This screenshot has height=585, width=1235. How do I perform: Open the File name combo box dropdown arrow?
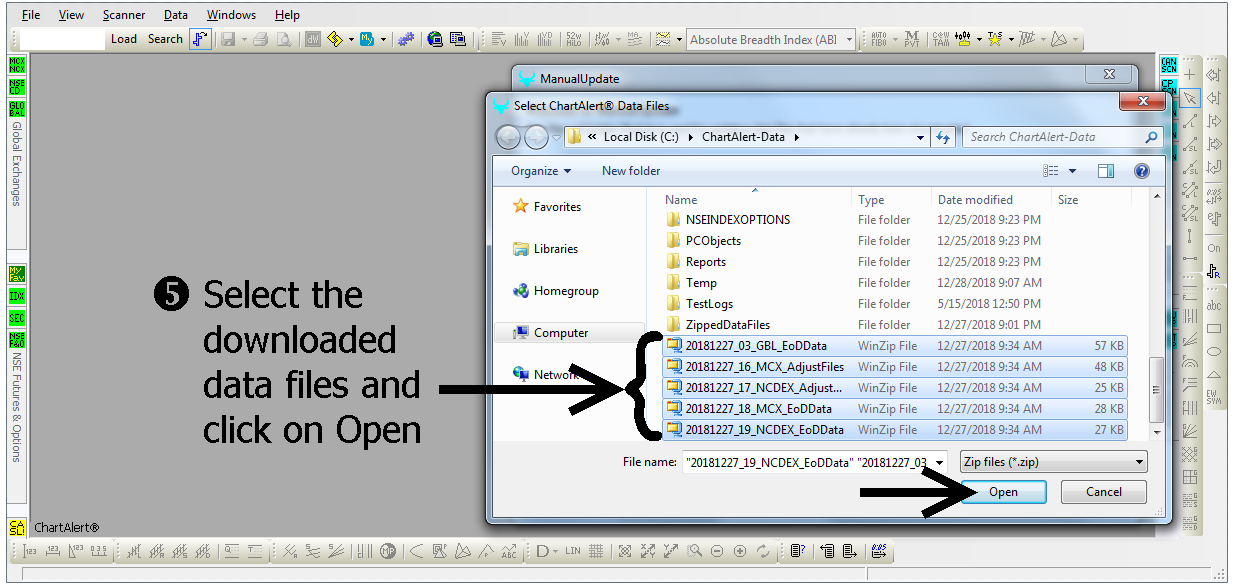pos(940,463)
